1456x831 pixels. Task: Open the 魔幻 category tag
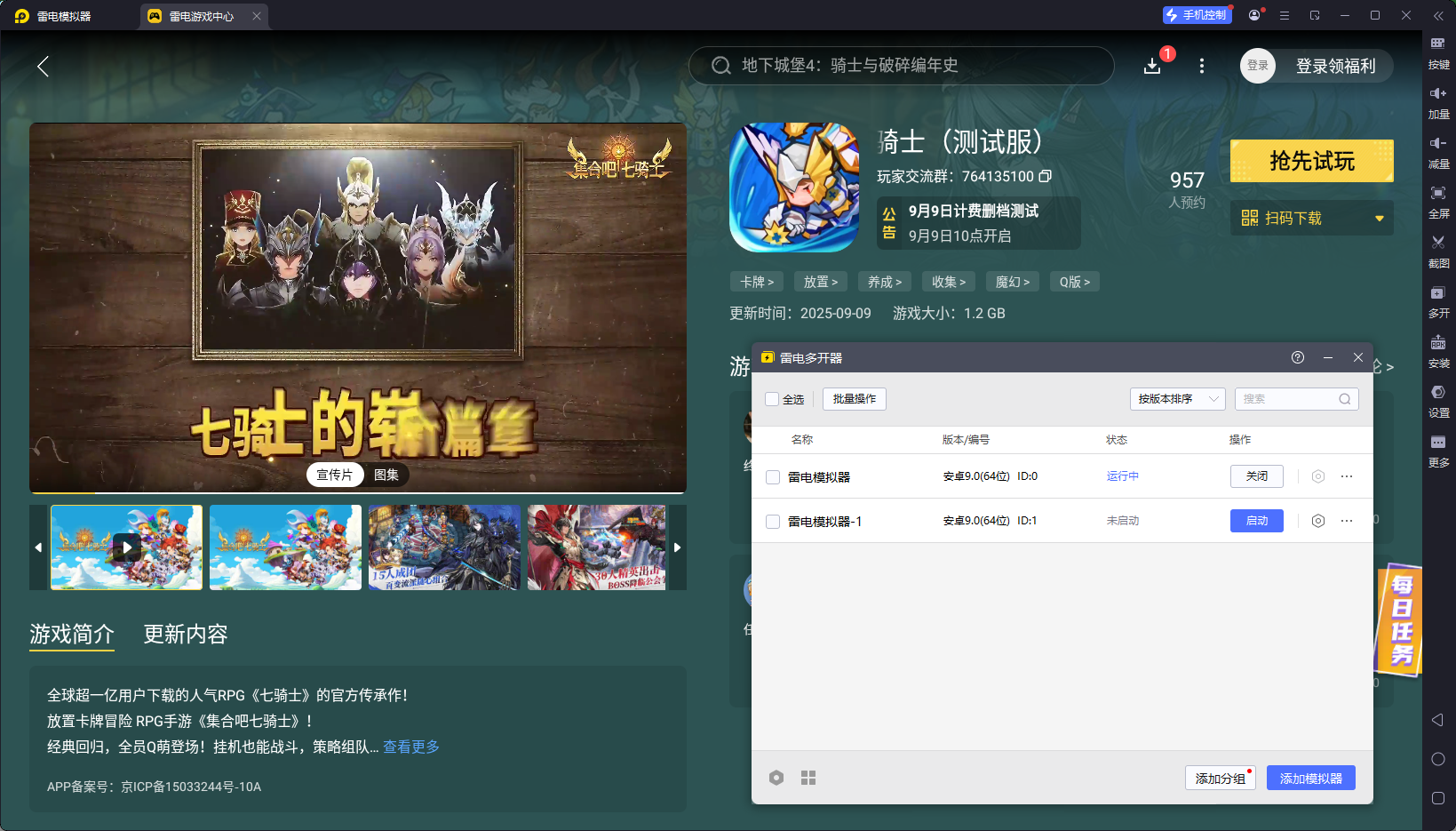coord(1013,282)
